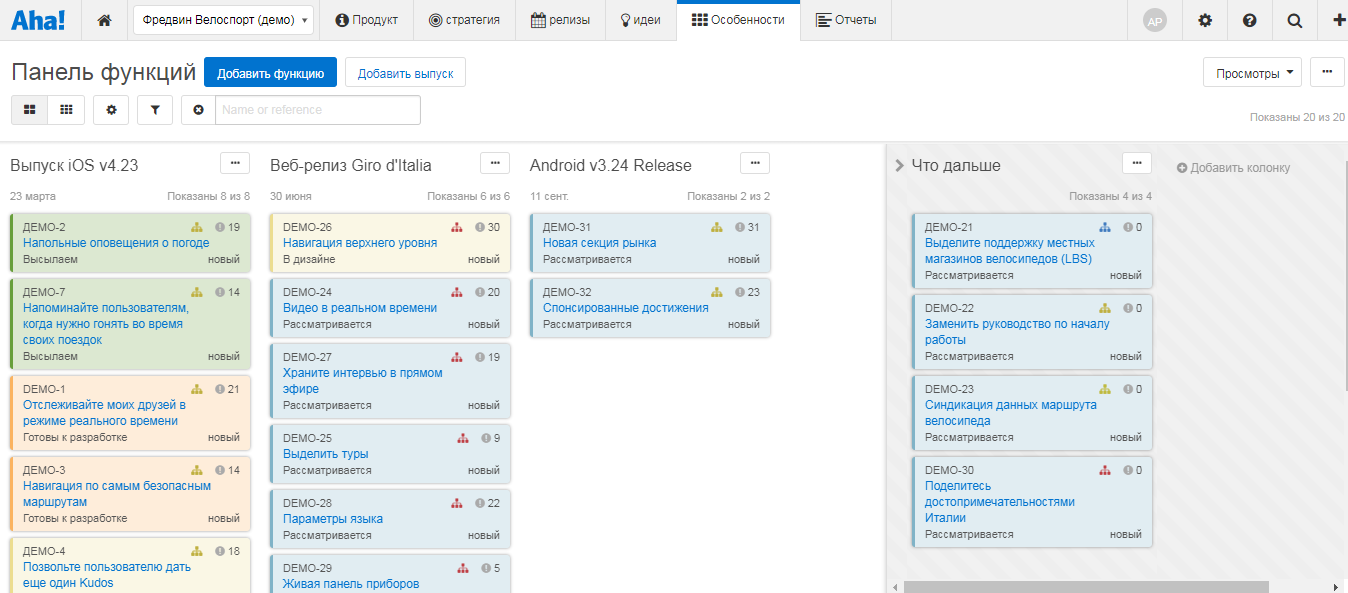Image resolution: width=1348 pixels, height=593 pixels.
Task: Open the filter funnel button
Action: [155, 110]
